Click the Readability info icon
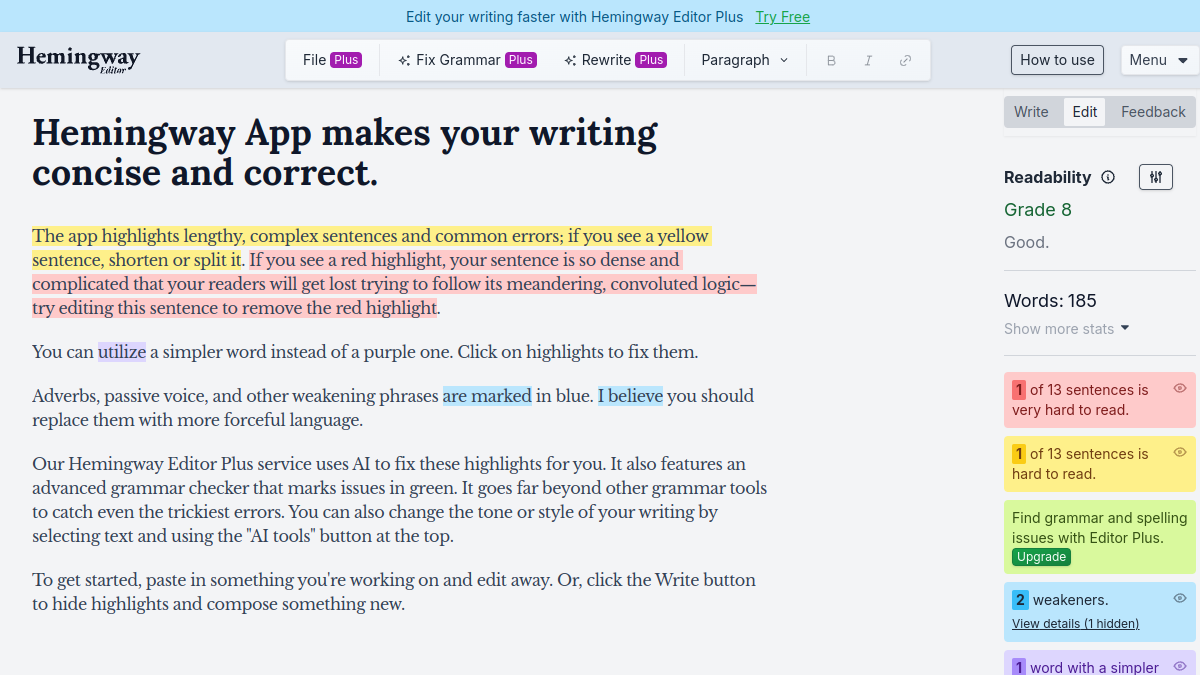This screenshot has height=675, width=1200. pyautogui.click(x=1108, y=177)
